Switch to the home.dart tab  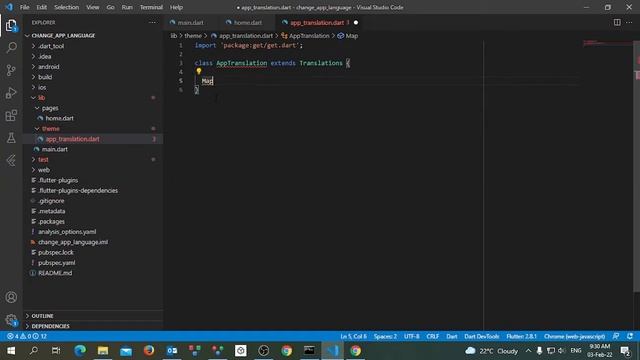(x=248, y=22)
